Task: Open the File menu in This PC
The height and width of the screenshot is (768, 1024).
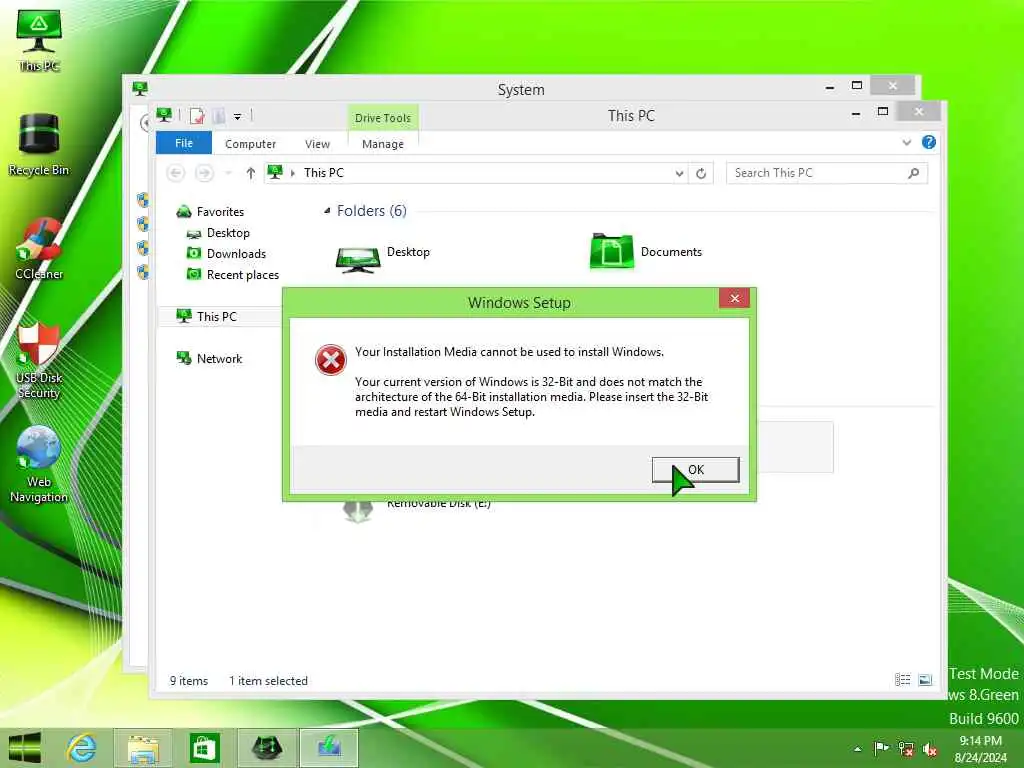Action: point(184,143)
